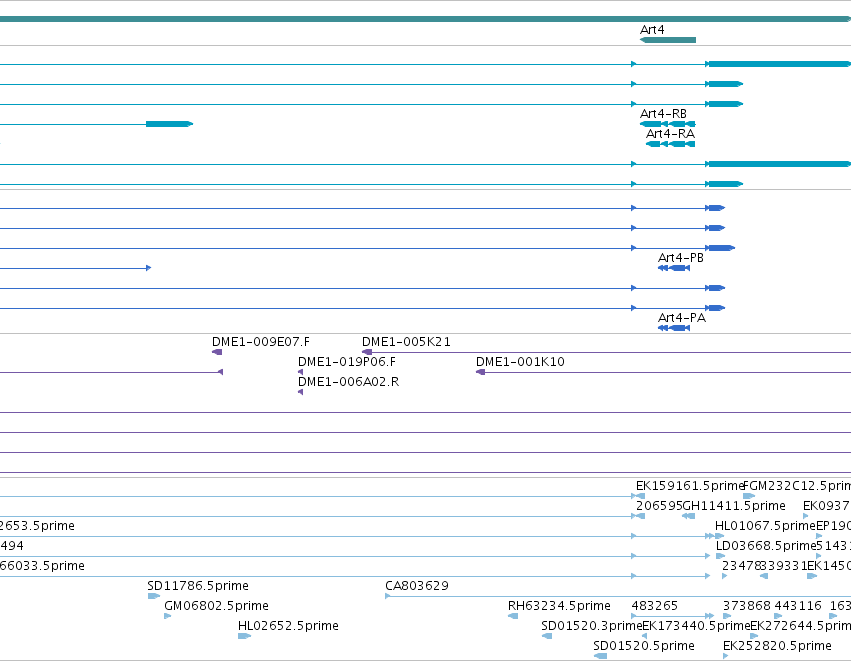Click the Art4 gene label
Viewport: 851px width, 661px height.
pyautogui.click(x=652, y=30)
